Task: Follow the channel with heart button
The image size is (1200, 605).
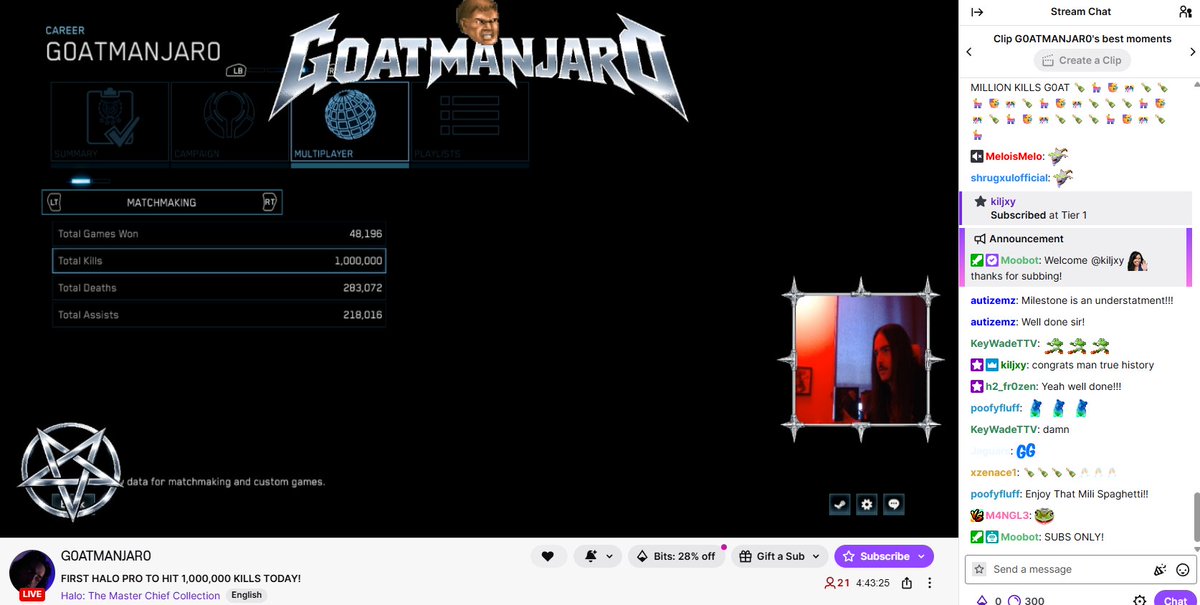Action: [547, 556]
